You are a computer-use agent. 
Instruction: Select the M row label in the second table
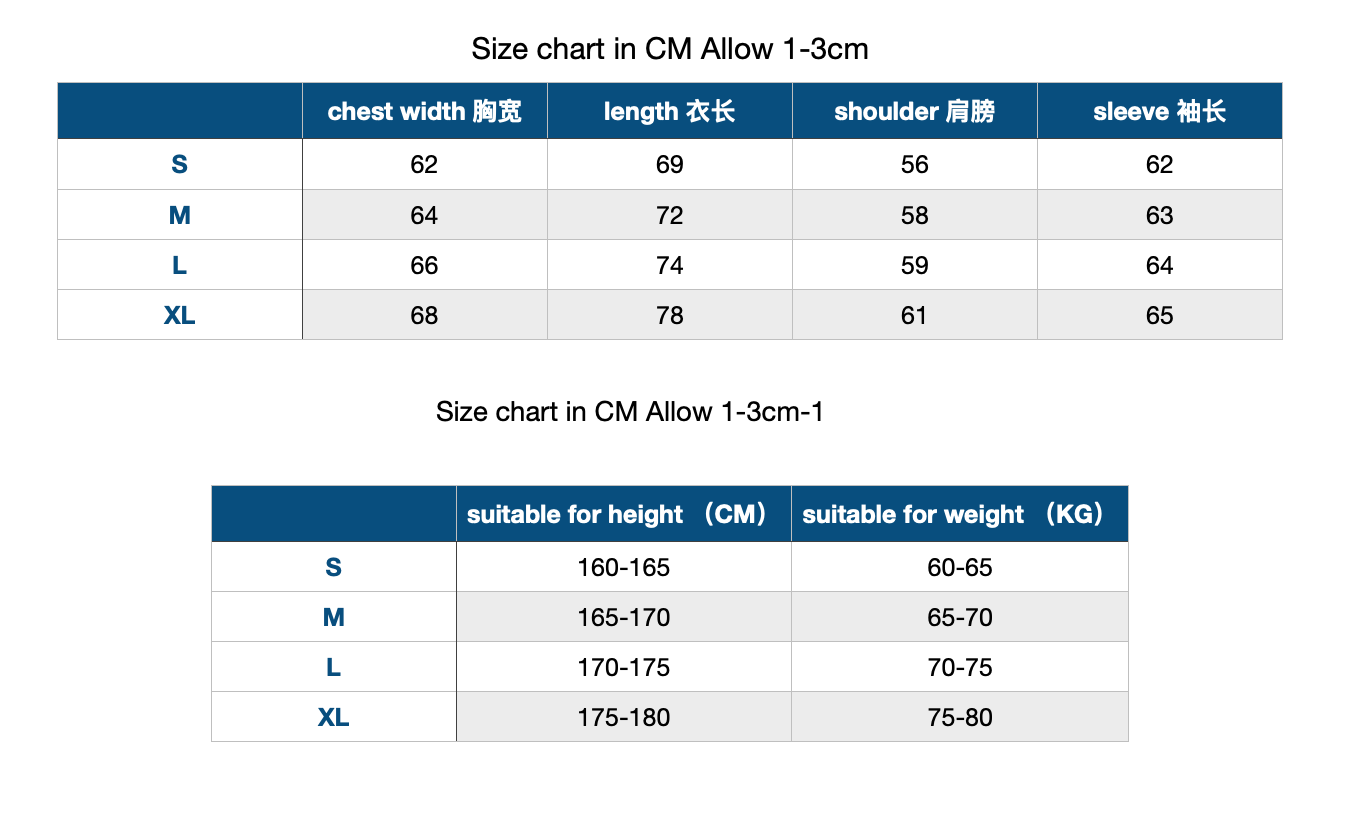coord(334,618)
